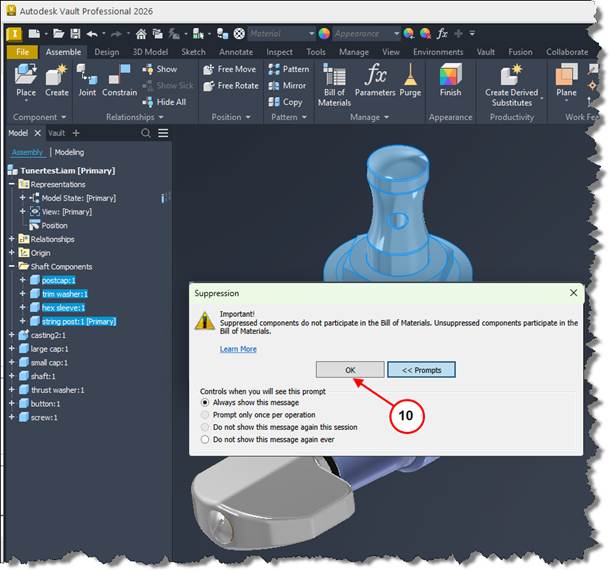Viewport: 610px width, 571px height.
Task: Click the Copy component tool
Action: (285, 102)
